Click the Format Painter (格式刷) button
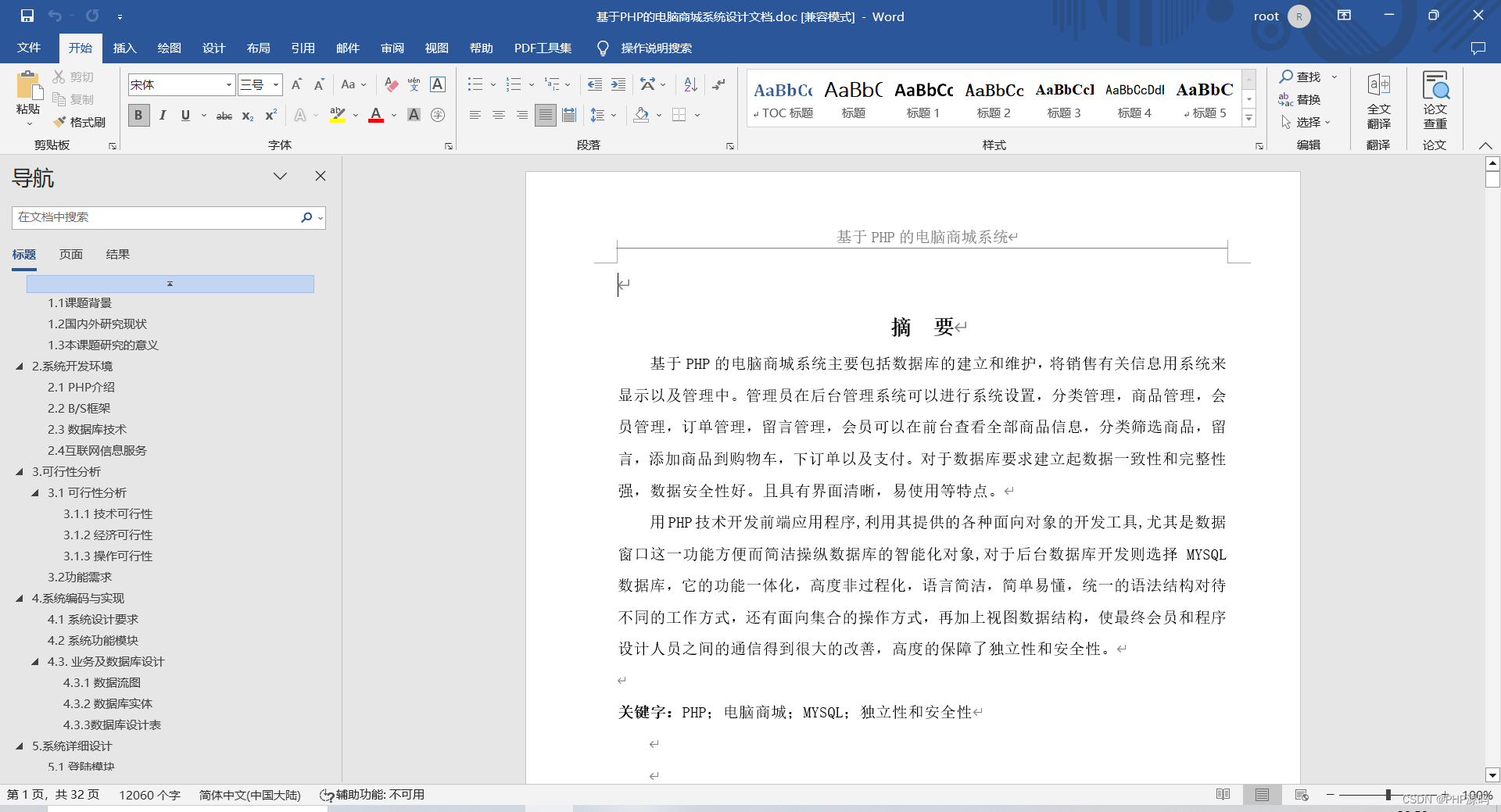This screenshot has height=812, width=1501. click(79, 122)
